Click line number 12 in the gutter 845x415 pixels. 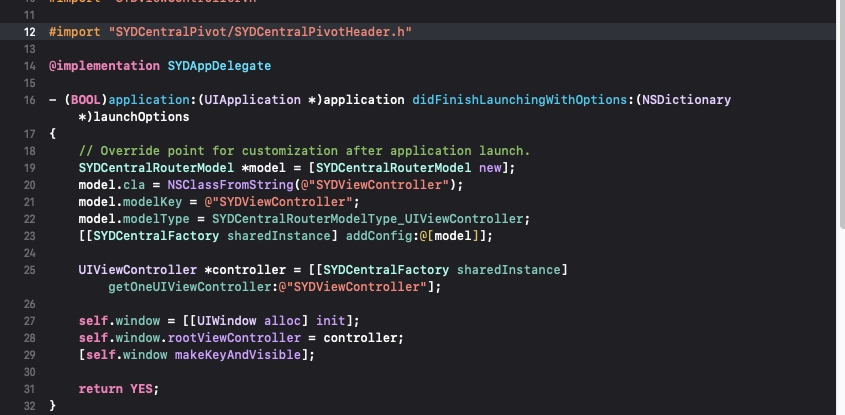pyautogui.click(x=29, y=32)
